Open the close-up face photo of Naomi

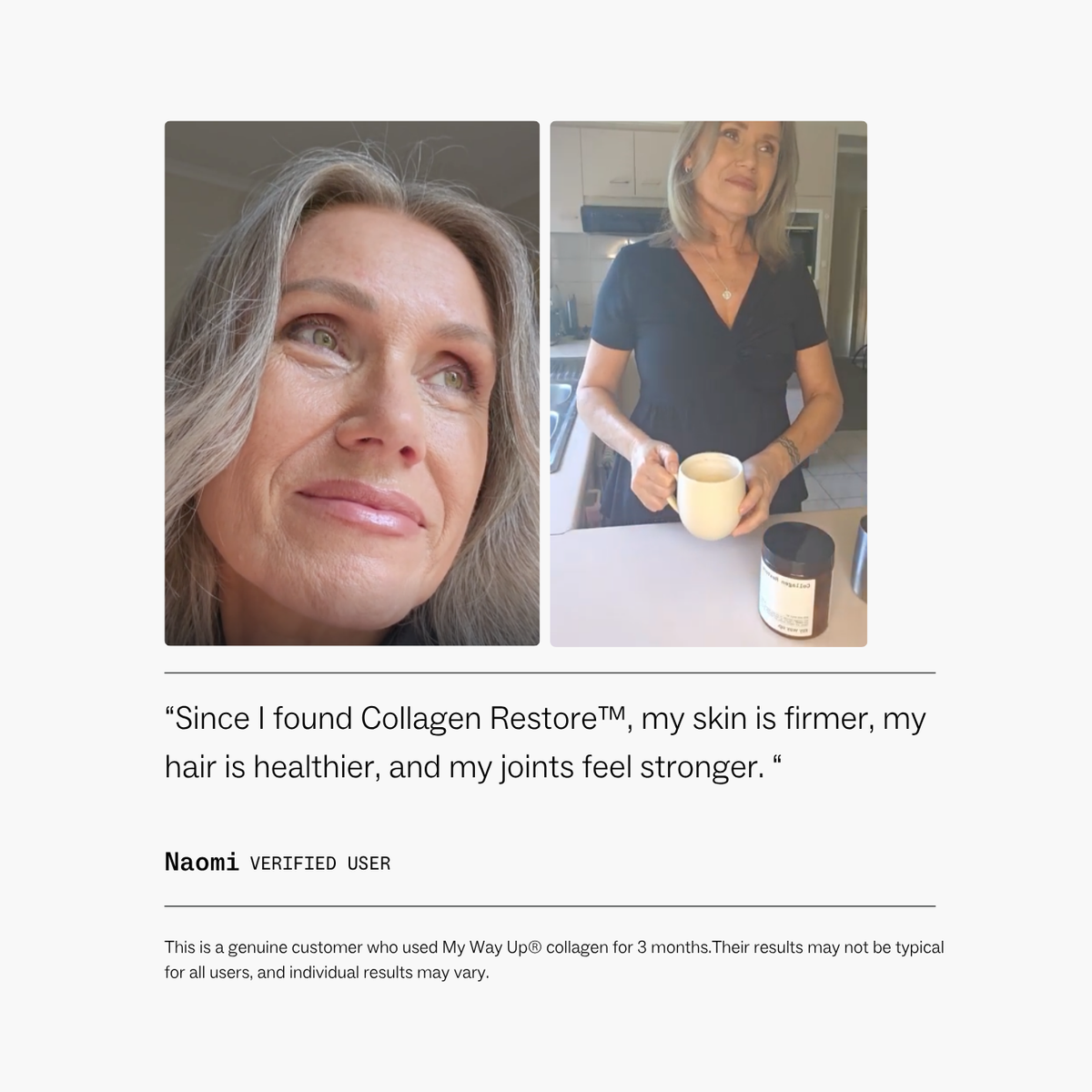[352, 383]
